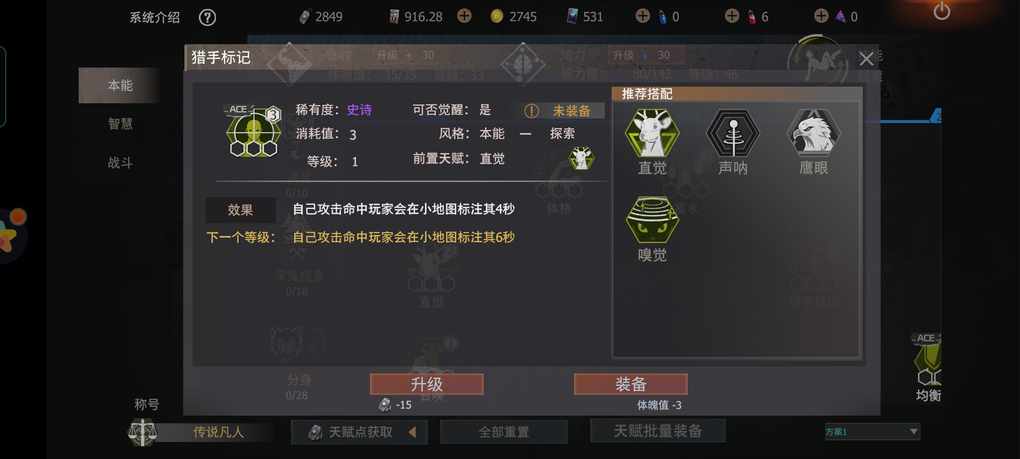1020x459 pixels.
Task: Select the 直觉 deer talent icon
Action: [652, 133]
